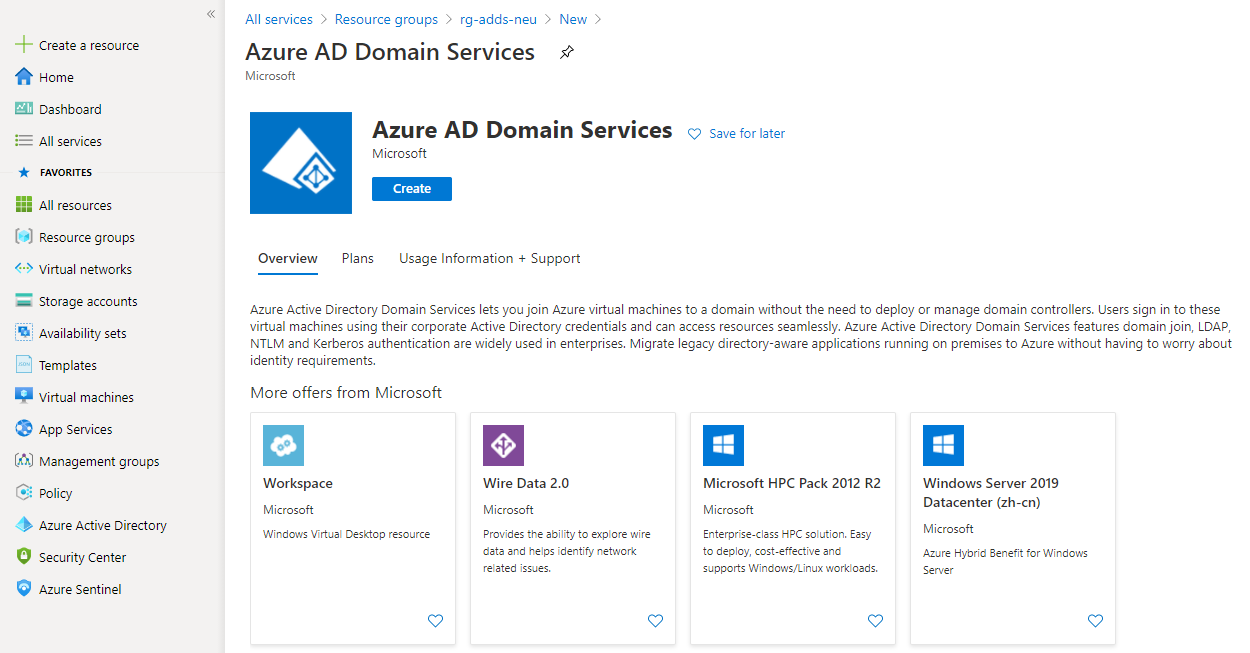Screen dimensions: 1250x653
Task: Favorite the Workspace offer with its heart
Action: pos(435,620)
